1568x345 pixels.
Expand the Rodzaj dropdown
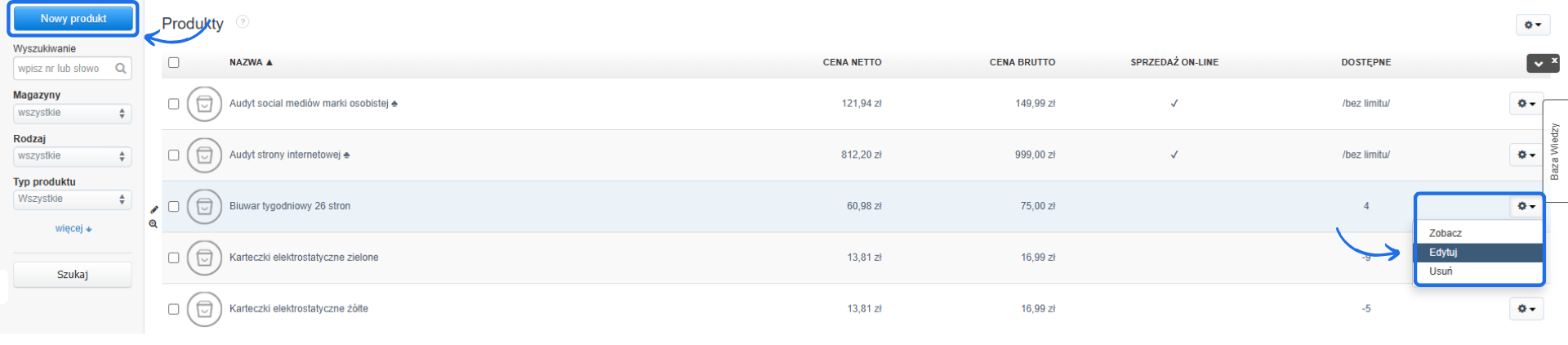click(x=72, y=156)
